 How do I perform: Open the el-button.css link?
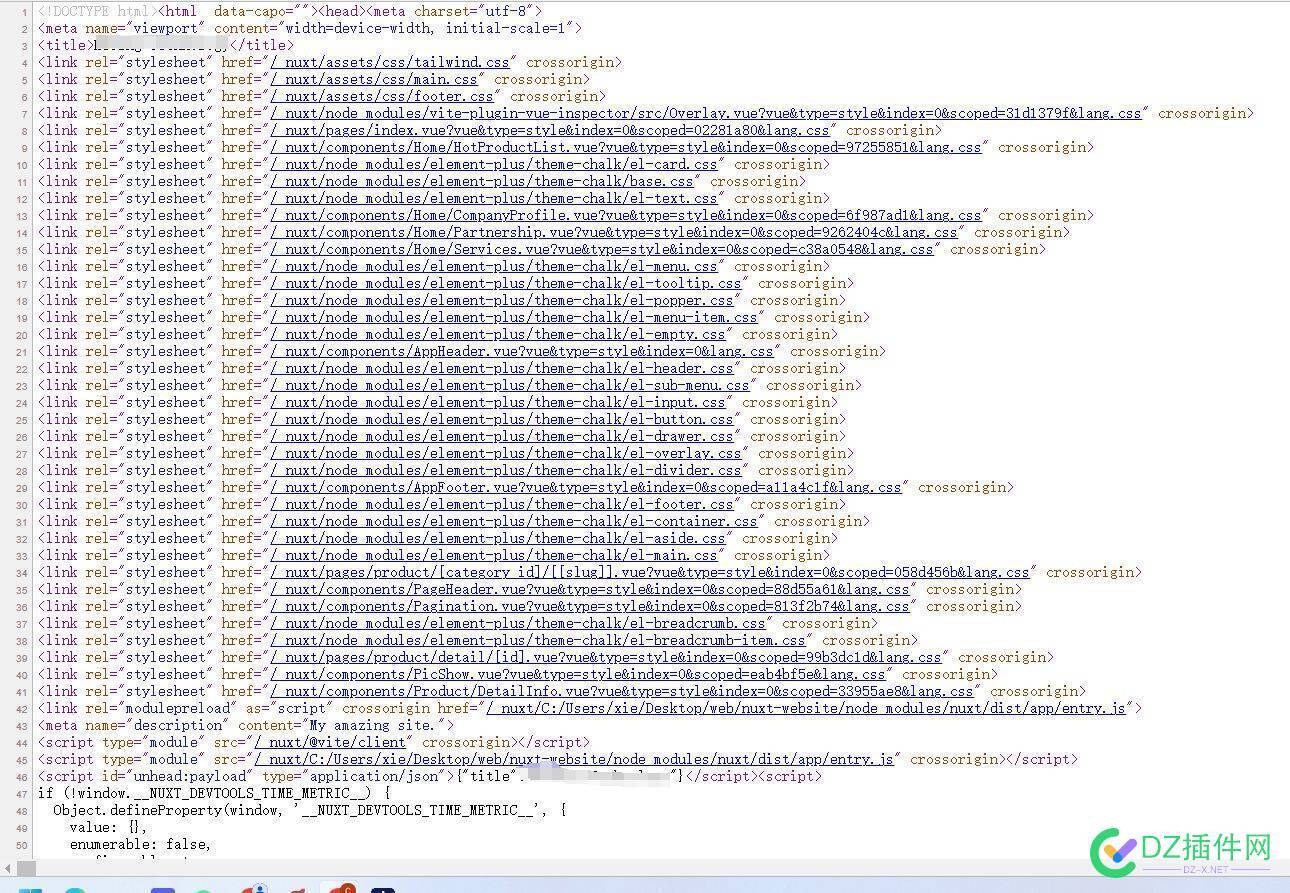pyautogui.click(x=502, y=419)
